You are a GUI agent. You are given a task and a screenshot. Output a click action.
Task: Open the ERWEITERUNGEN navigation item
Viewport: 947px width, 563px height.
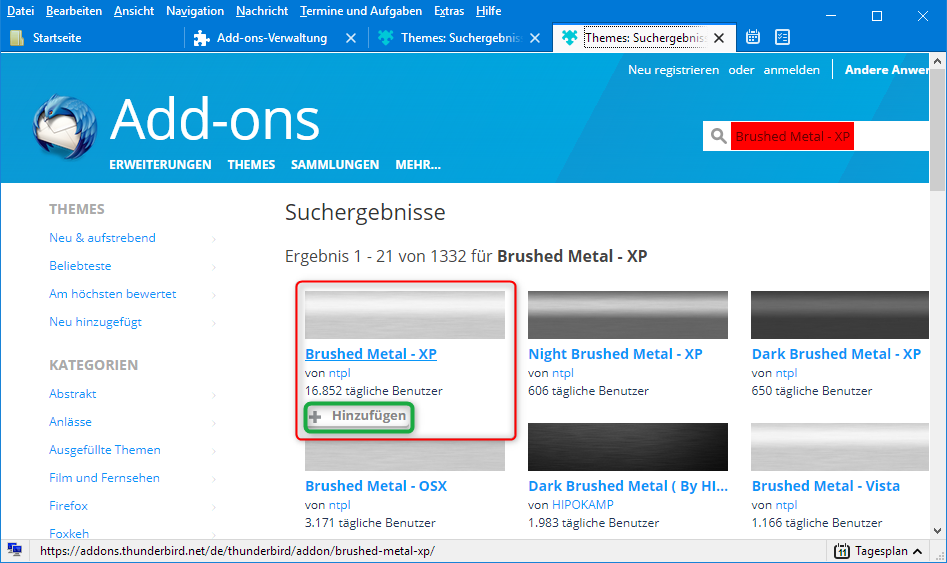[160, 165]
